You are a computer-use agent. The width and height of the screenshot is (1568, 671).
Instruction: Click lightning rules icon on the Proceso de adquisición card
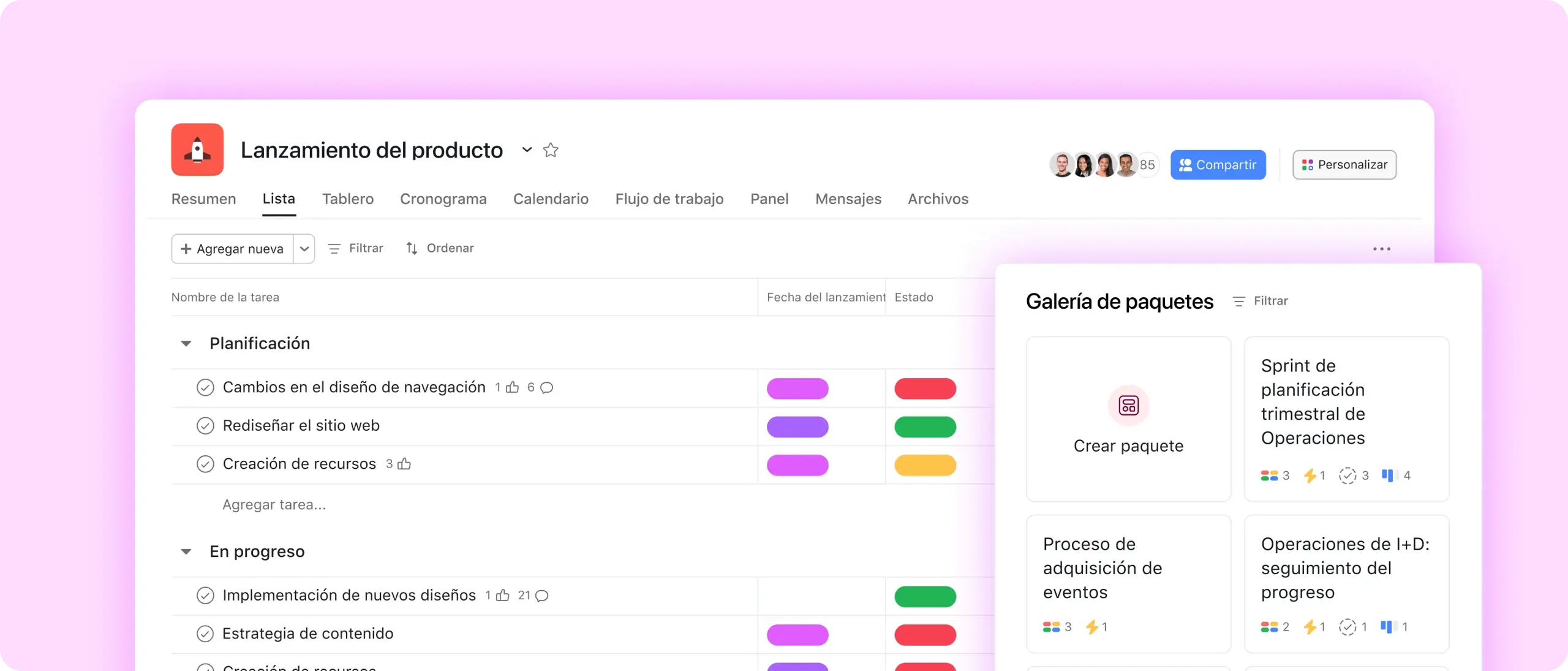point(1092,627)
